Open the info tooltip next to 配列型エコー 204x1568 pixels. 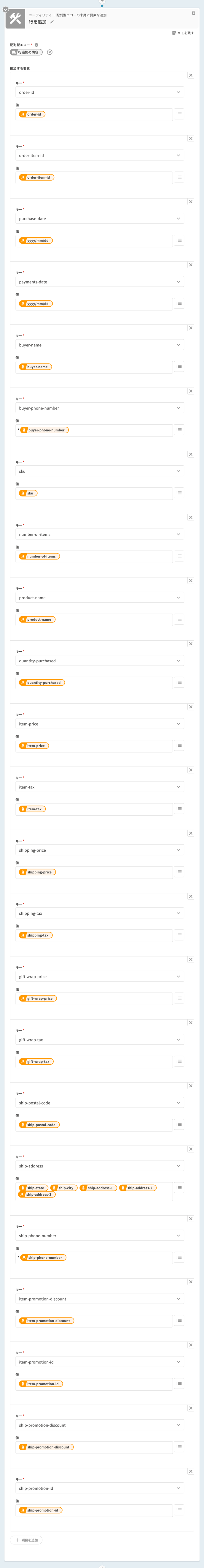tap(36, 45)
